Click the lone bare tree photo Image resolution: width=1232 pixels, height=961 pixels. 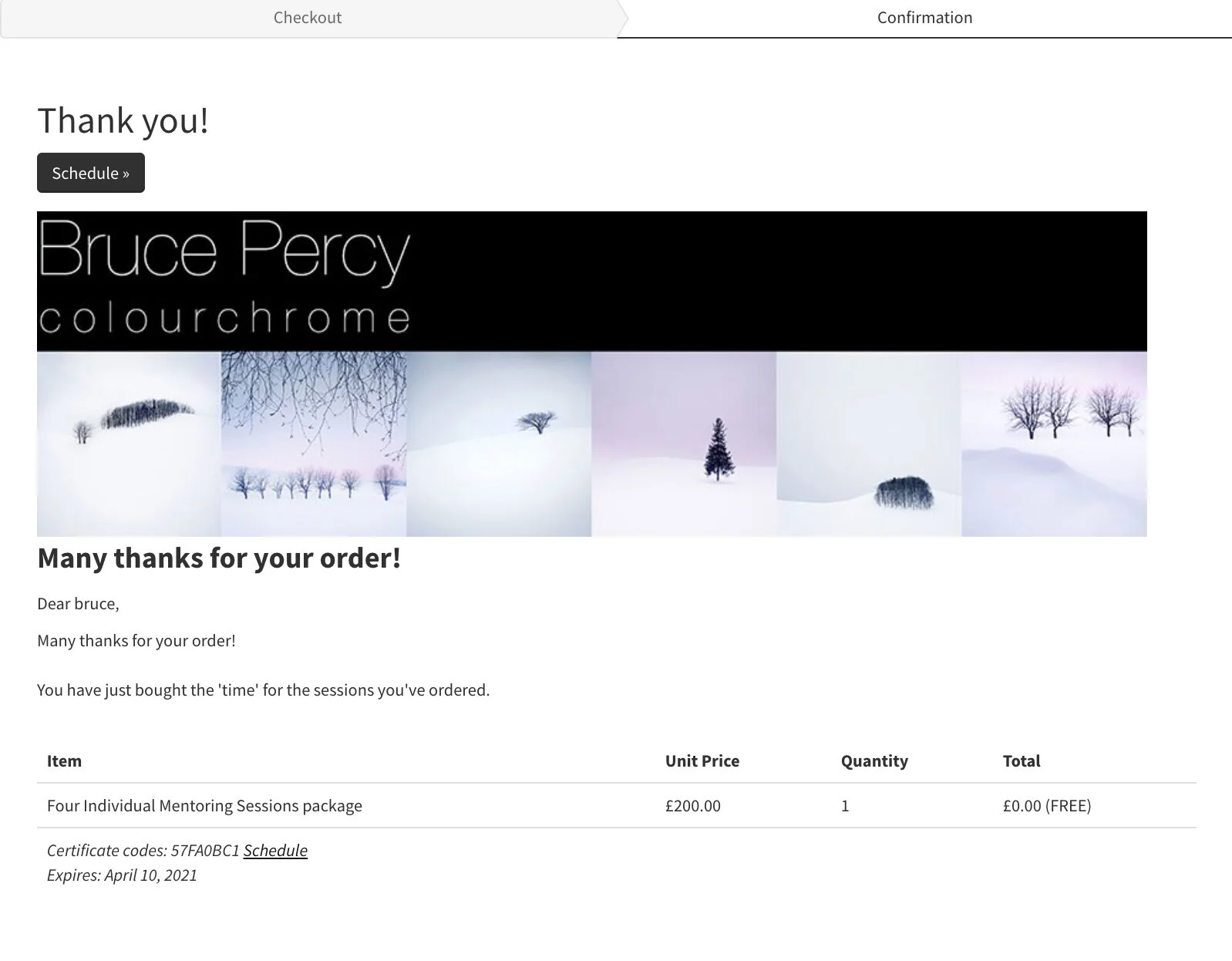(499, 444)
